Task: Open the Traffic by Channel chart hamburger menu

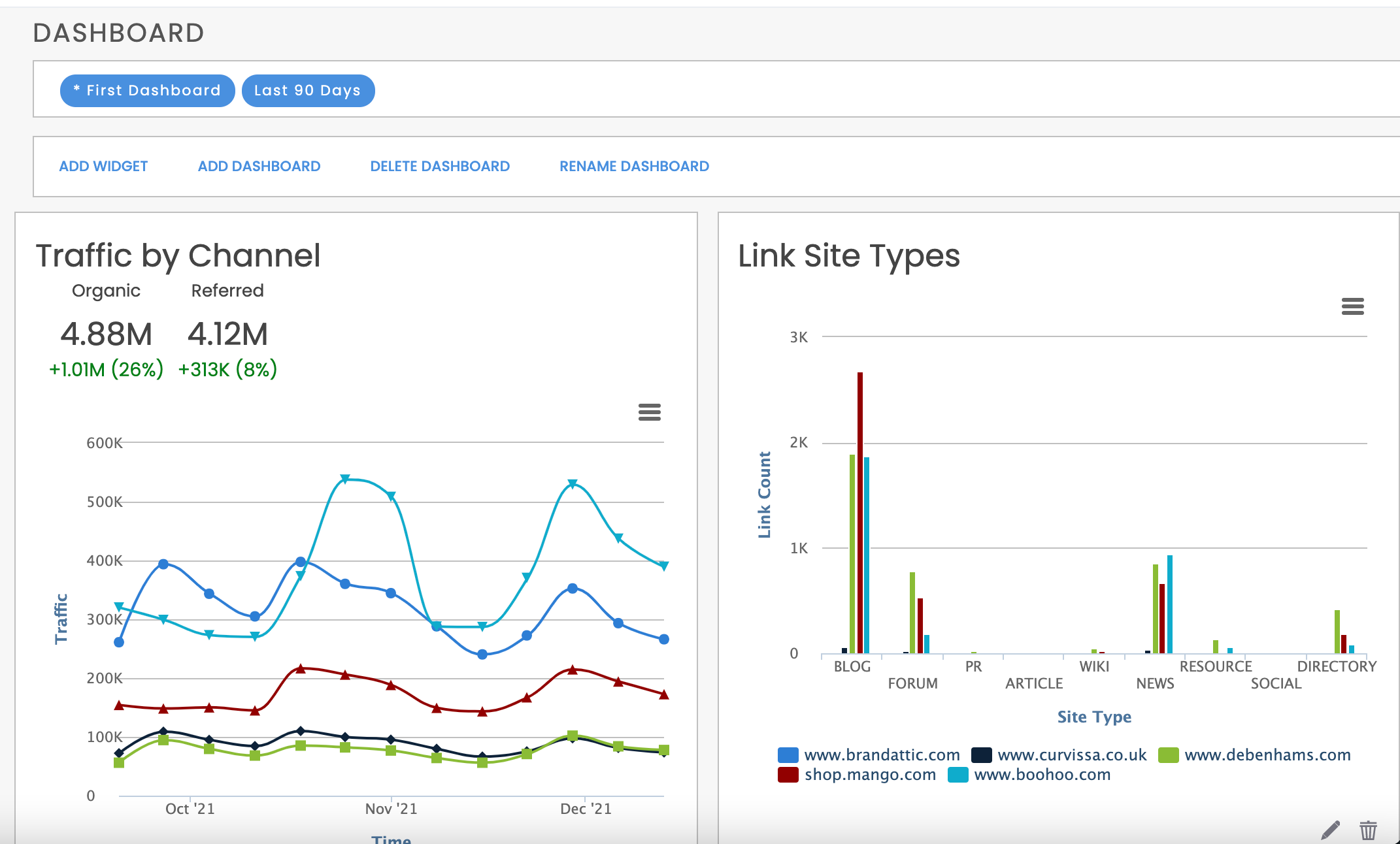Action: pyautogui.click(x=649, y=412)
